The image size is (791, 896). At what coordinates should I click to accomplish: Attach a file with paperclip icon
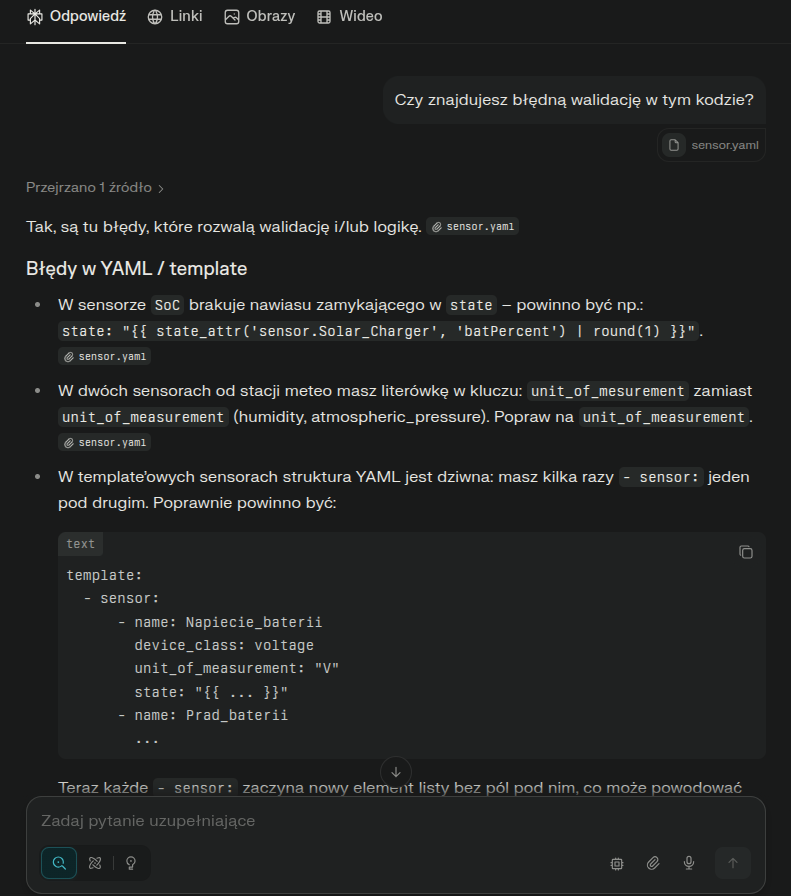tap(653, 863)
